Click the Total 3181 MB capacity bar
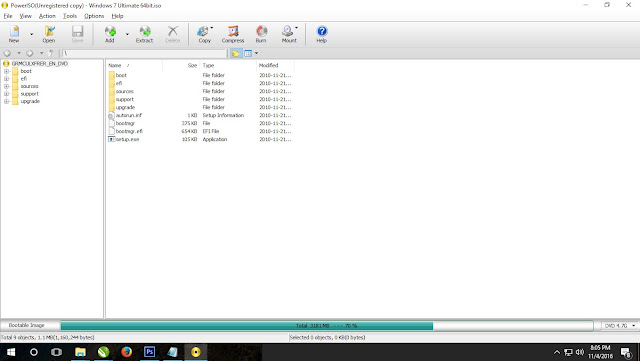This screenshot has height=361, width=640. [x=327, y=326]
